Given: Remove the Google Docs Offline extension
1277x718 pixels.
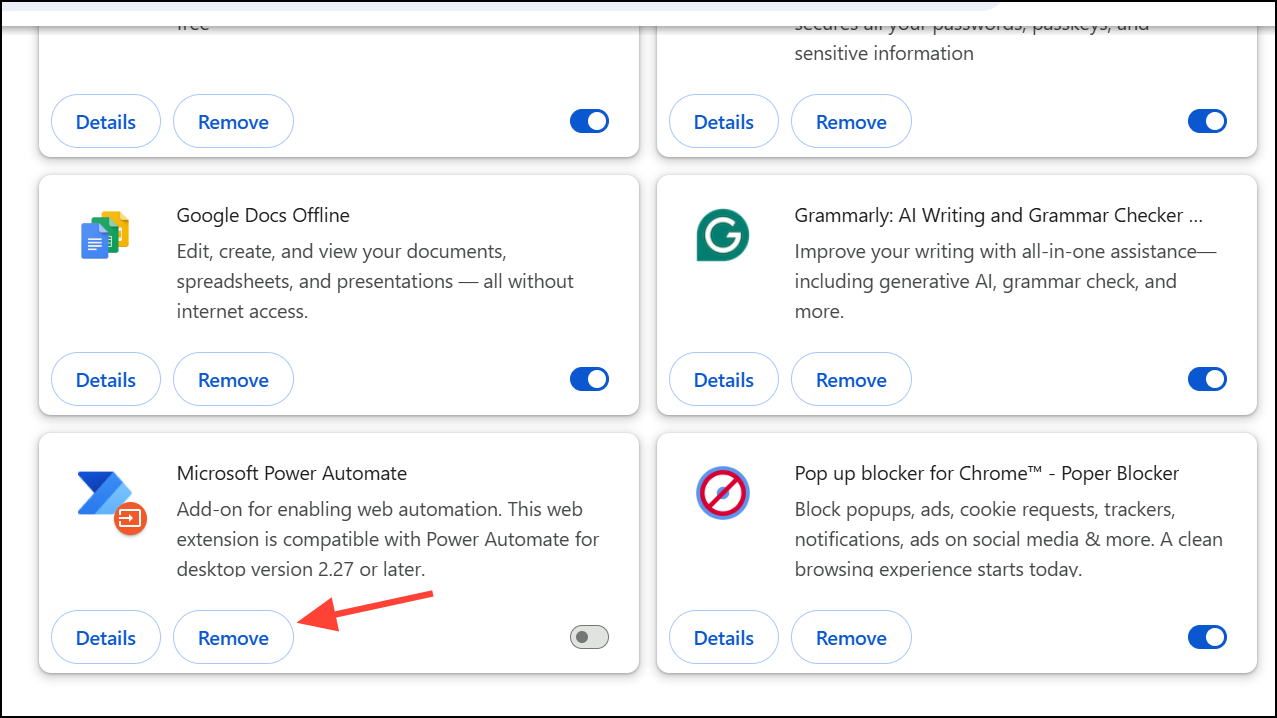Looking at the screenshot, I should tap(233, 380).
